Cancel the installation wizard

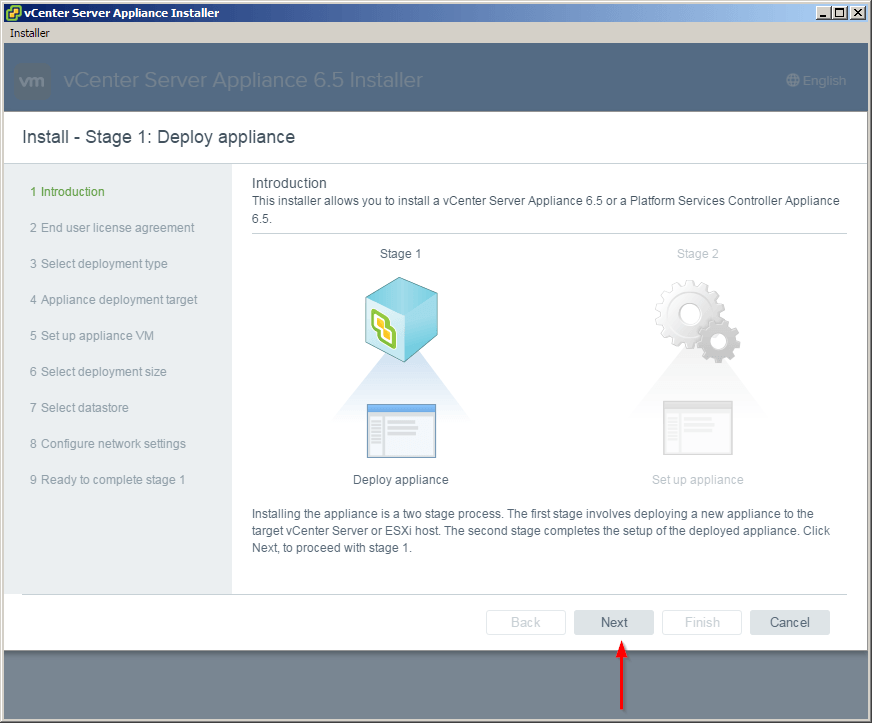(x=789, y=622)
